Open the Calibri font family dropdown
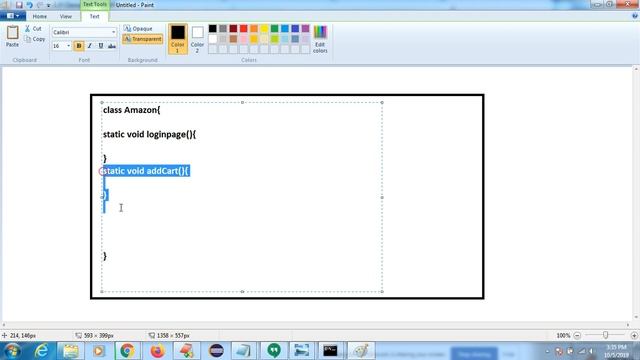This screenshot has height=360, width=640. (113, 32)
